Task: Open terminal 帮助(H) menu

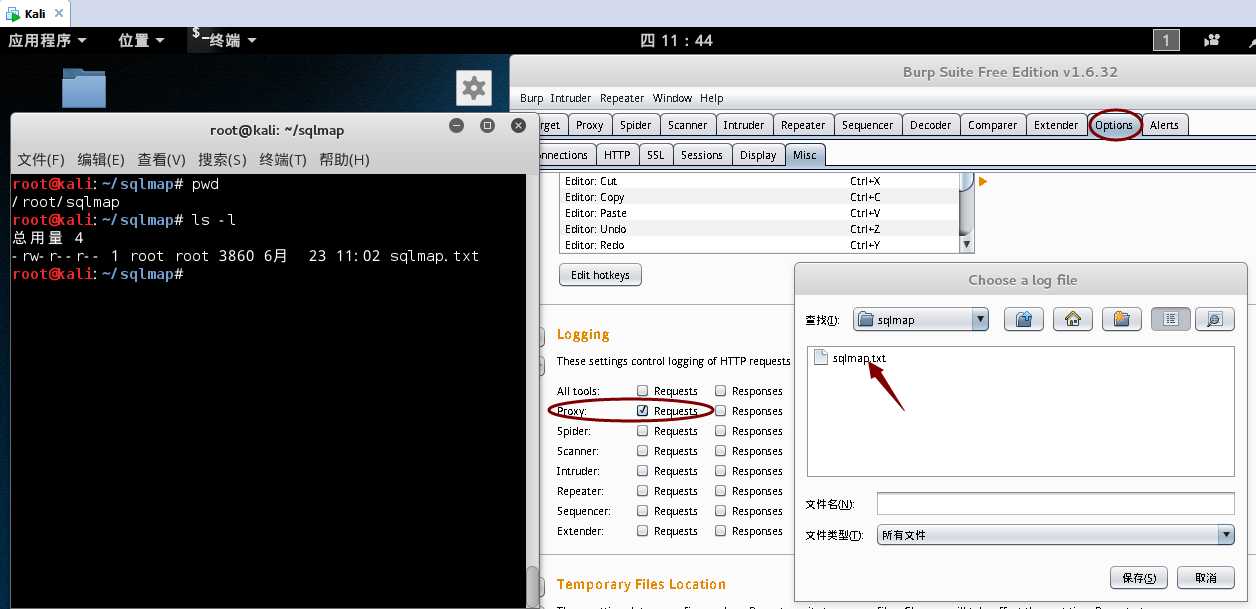Action: click(344, 160)
